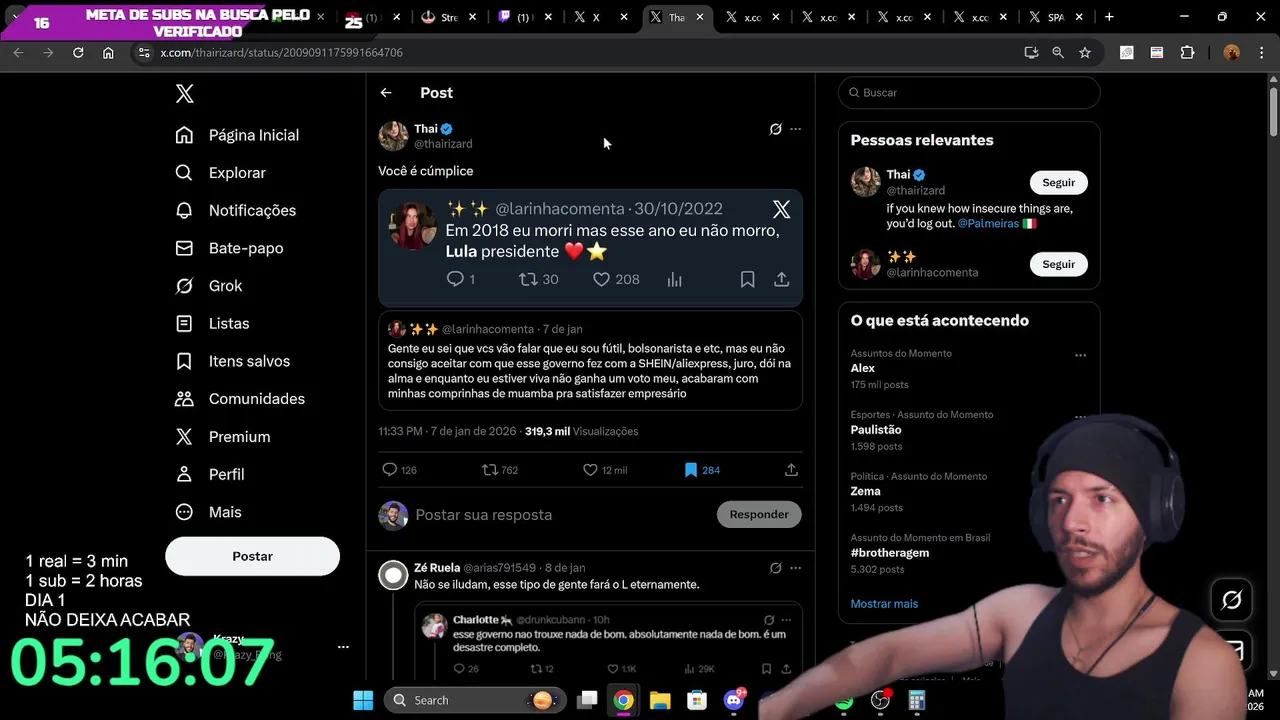Open Discord icon in taskbar
This screenshot has height=720, width=1280.
coord(733,700)
